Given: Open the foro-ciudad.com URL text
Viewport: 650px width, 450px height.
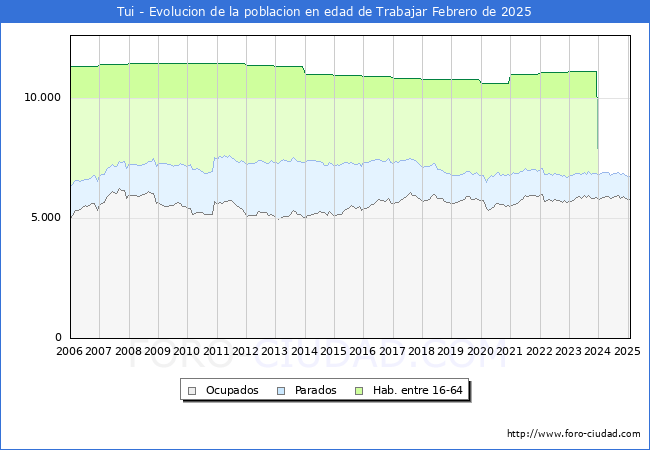Looking at the screenshot, I should [x=574, y=434].
